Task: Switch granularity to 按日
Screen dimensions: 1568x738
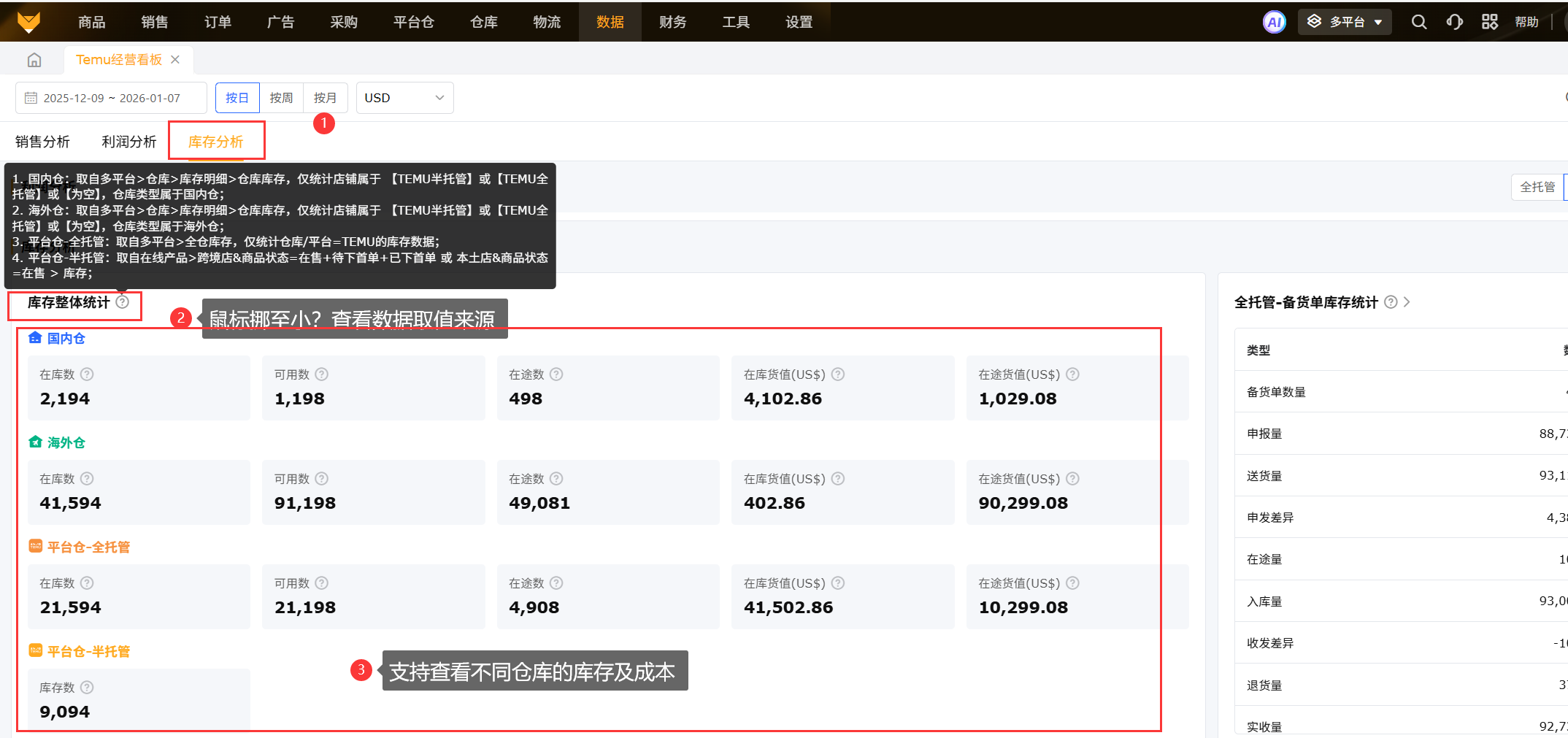Action: [x=237, y=98]
